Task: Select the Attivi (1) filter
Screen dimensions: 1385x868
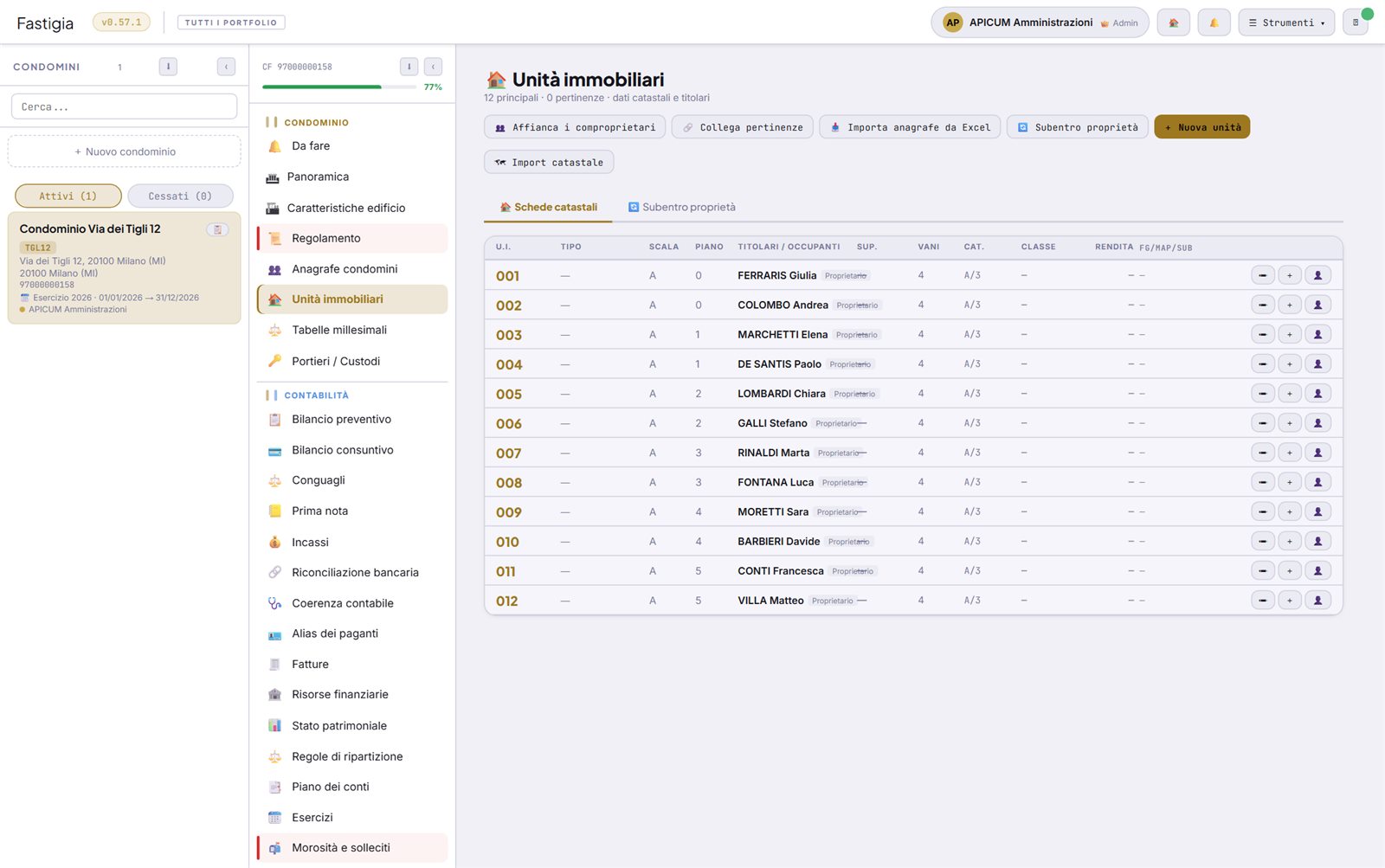Action: click(x=68, y=196)
